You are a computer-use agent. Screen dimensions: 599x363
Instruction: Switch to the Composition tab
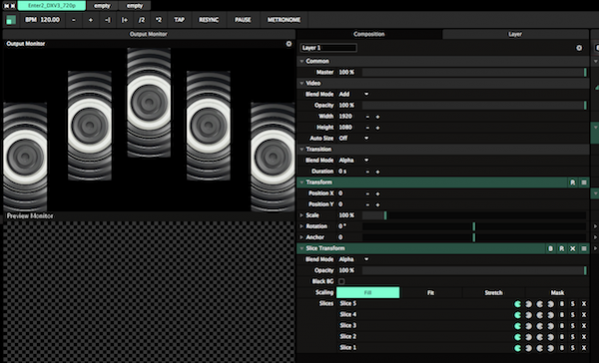pos(369,34)
